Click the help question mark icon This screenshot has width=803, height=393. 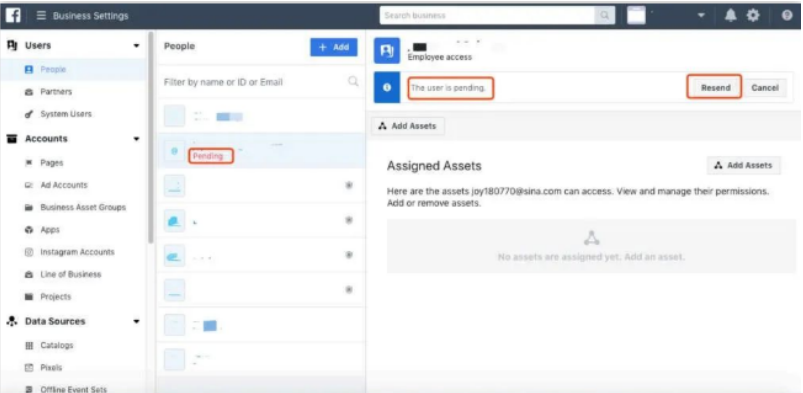tap(787, 16)
